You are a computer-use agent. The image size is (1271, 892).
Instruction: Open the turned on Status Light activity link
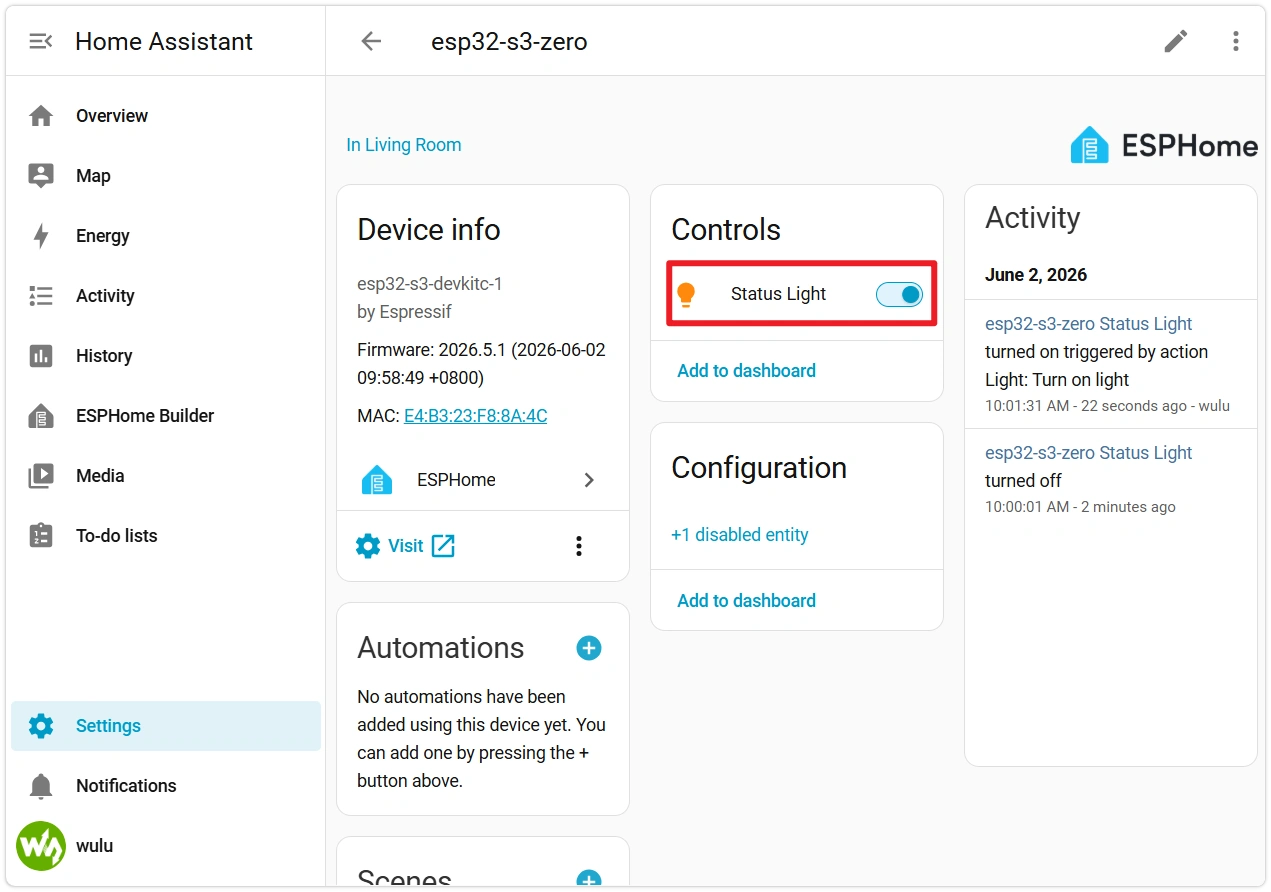pyautogui.click(x=1088, y=324)
